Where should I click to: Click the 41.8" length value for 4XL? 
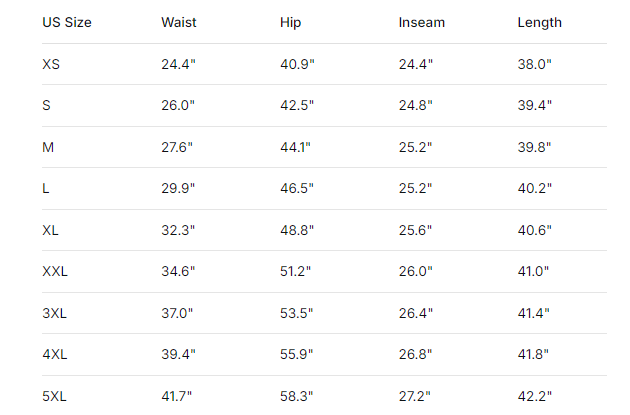(534, 354)
